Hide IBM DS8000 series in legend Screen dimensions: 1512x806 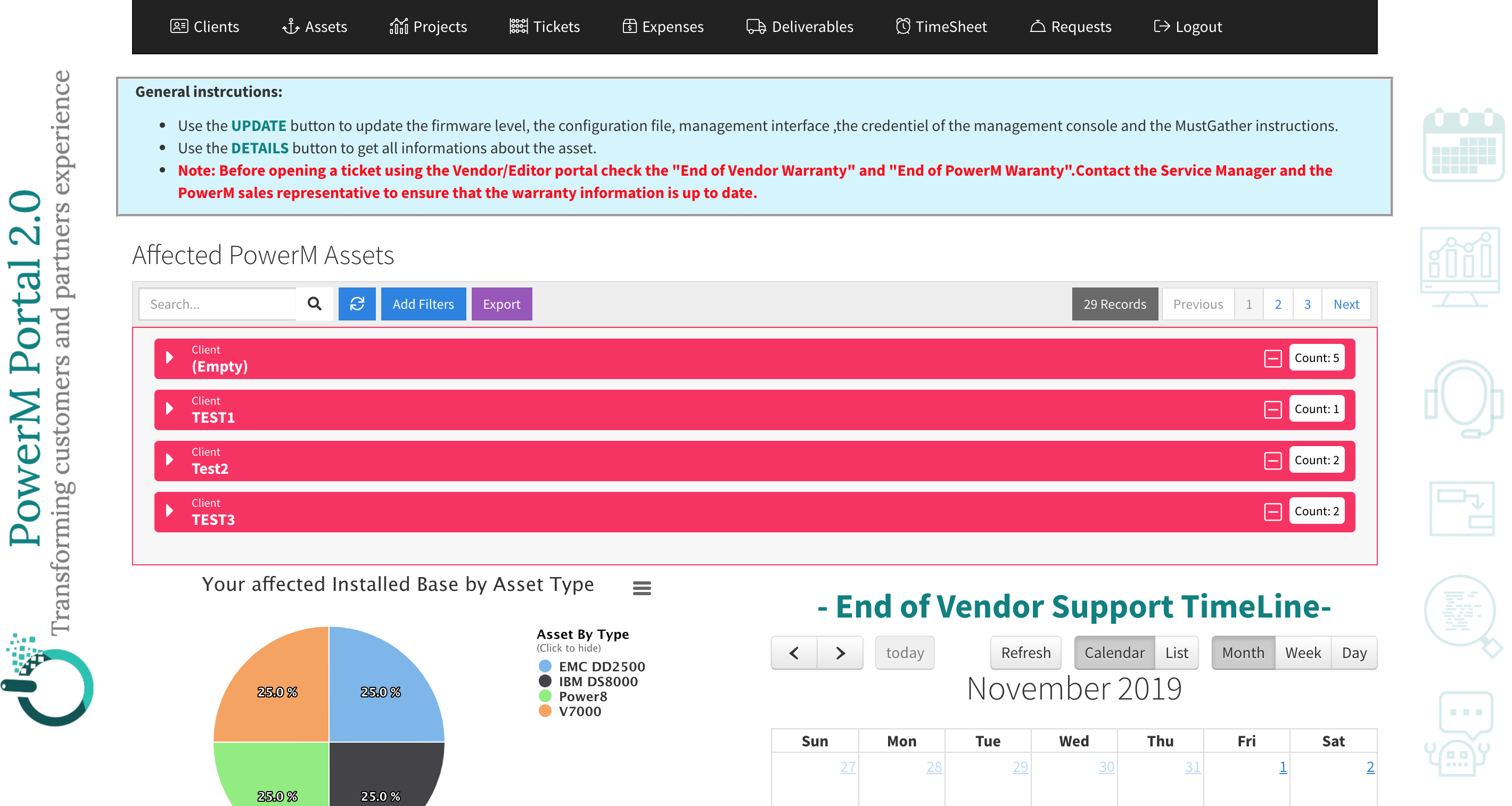click(x=588, y=681)
